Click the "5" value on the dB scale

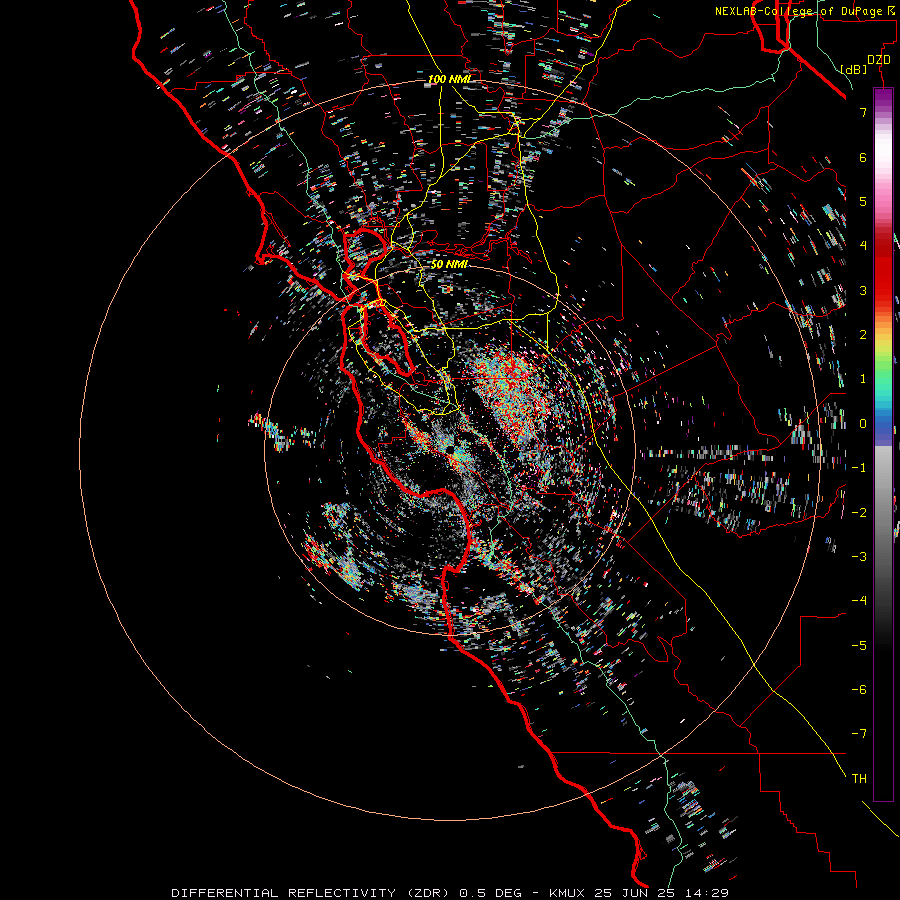pos(863,201)
